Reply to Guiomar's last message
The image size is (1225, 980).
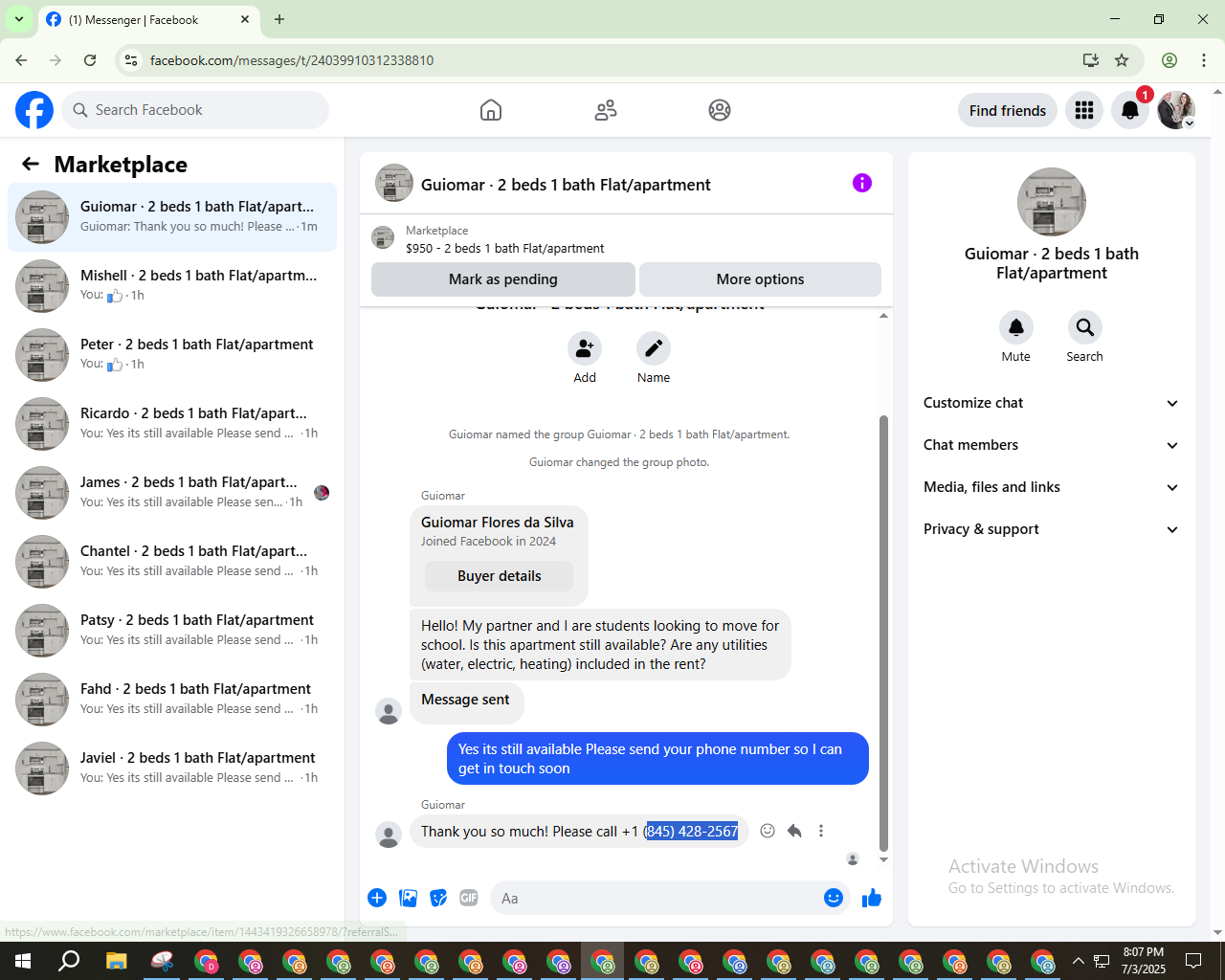tap(794, 831)
